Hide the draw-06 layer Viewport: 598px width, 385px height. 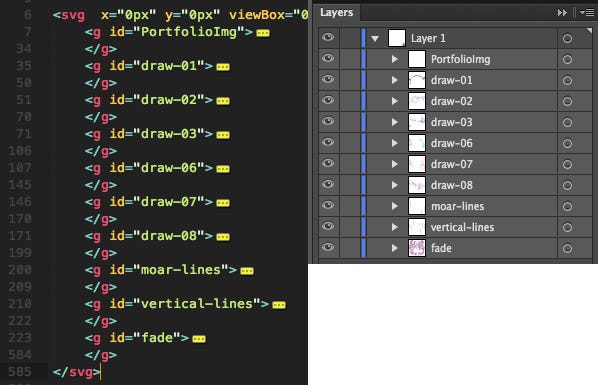pyautogui.click(x=328, y=142)
